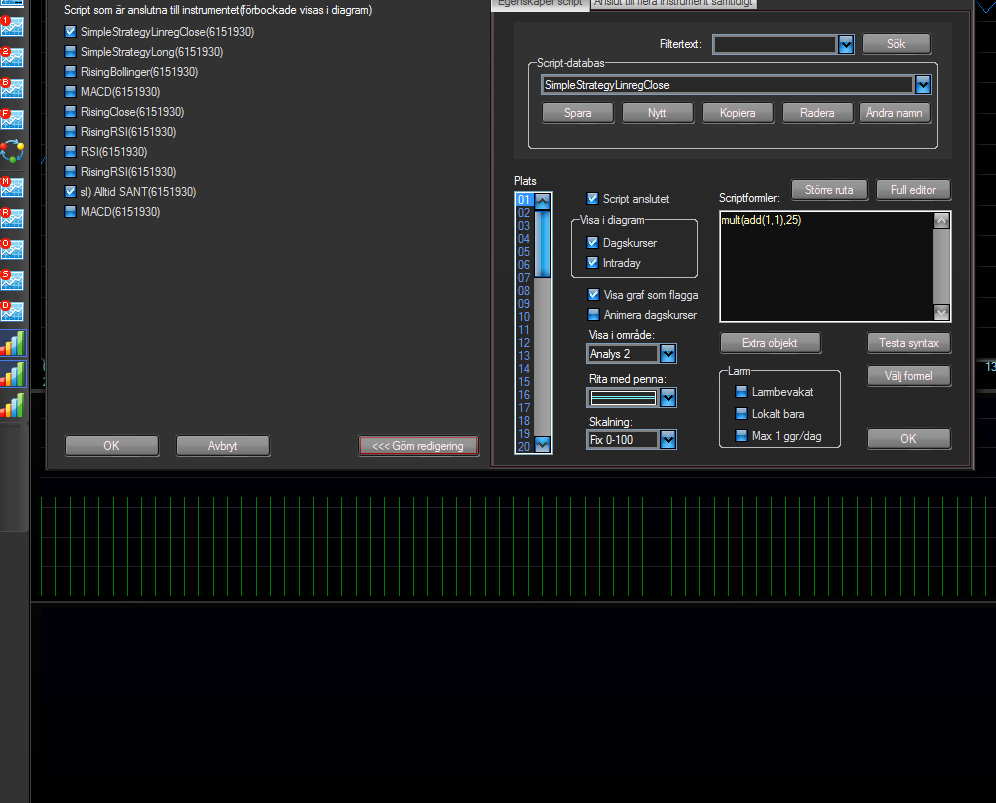996x803 pixels.
Task: Switch to 'Egenskaper script' tab
Action: point(540,4)
